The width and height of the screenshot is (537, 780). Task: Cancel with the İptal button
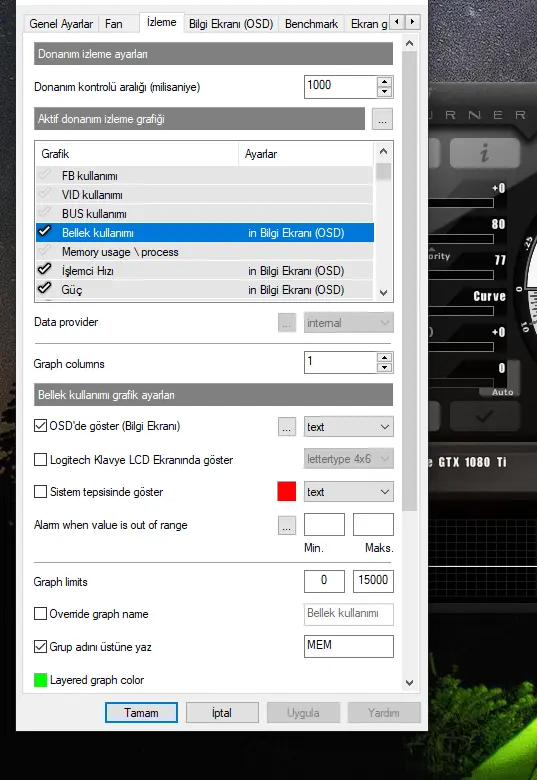point(222,712)
